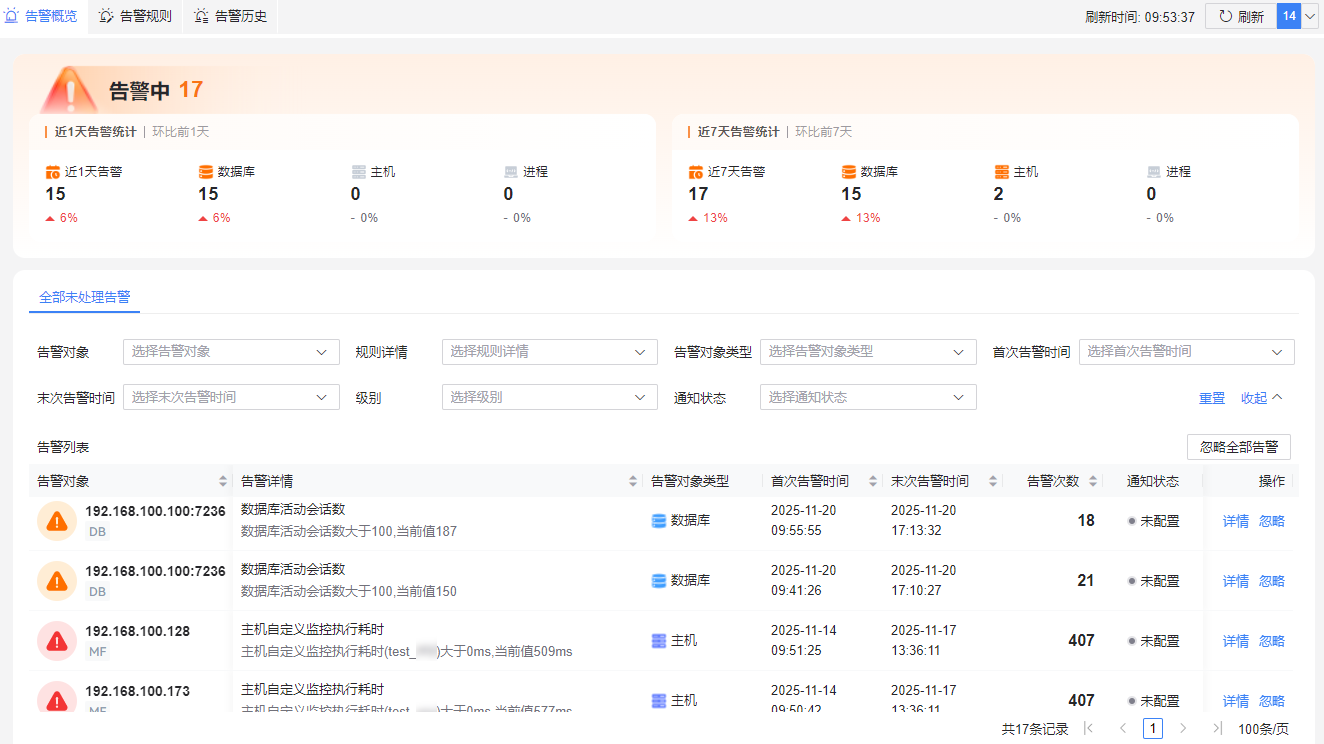Click 数据库 type icon in 当前值150 row
Image resolution: width=1324 pixels, height=744 pixels.
pos(658,580)
